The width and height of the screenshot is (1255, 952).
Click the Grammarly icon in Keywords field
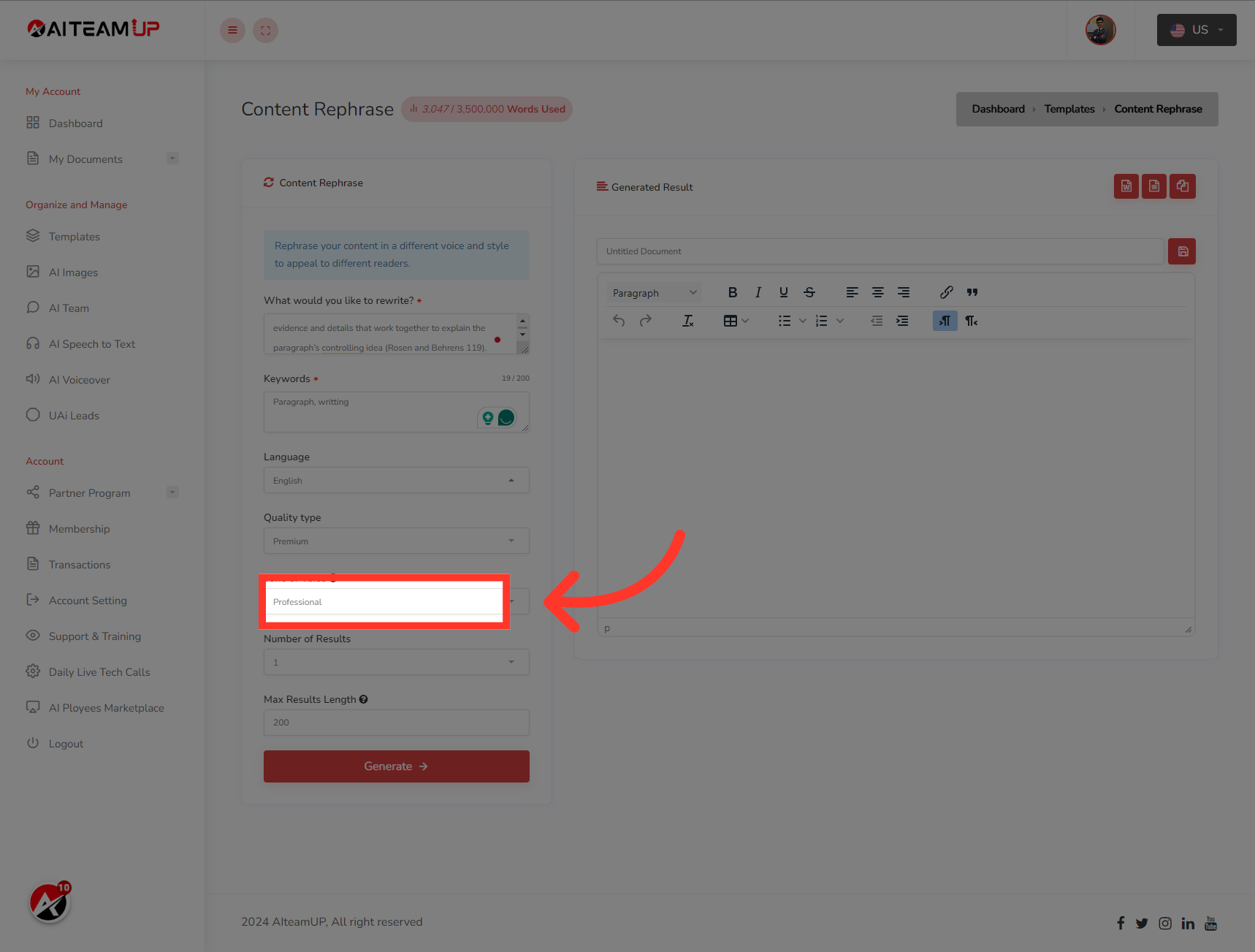click(x=506, y=418)
